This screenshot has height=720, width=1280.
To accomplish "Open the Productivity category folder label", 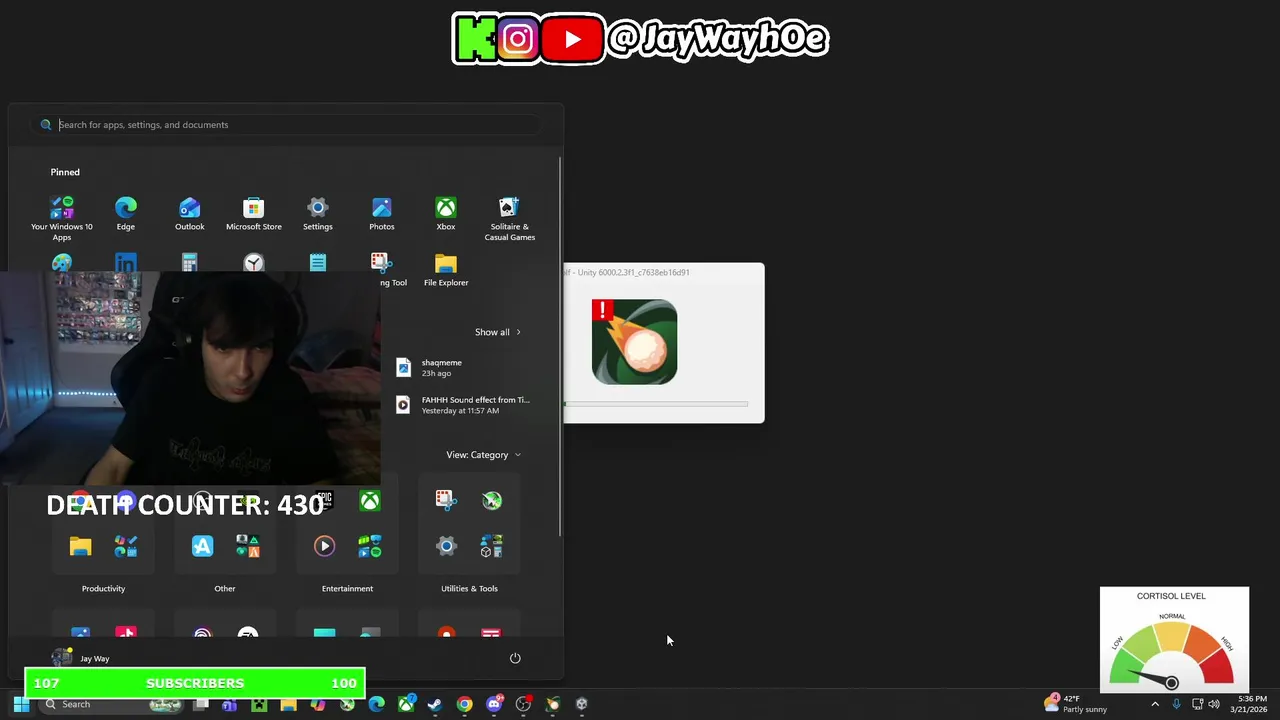I will (x=103, y=588).
